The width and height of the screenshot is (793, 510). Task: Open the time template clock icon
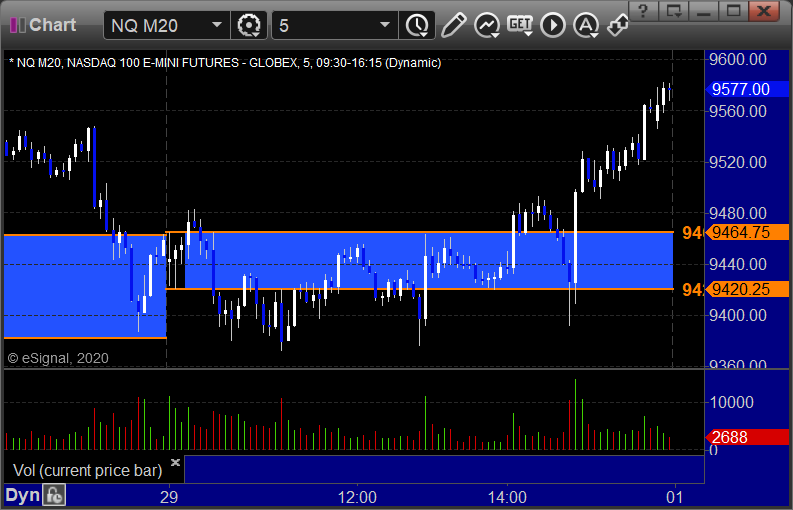[417, 25]
